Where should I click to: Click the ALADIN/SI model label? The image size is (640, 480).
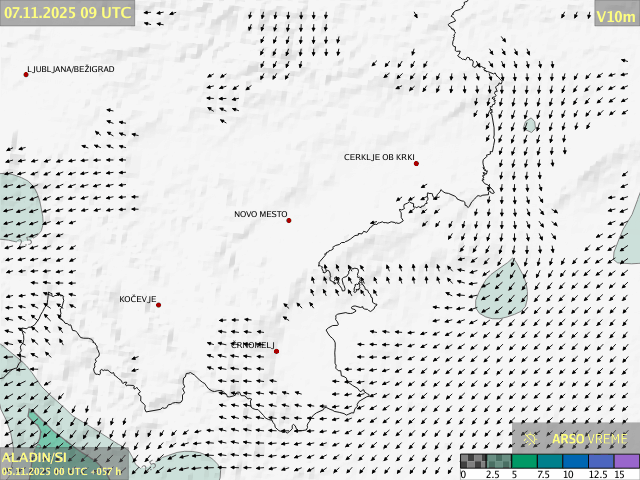[x=35, y=457]
